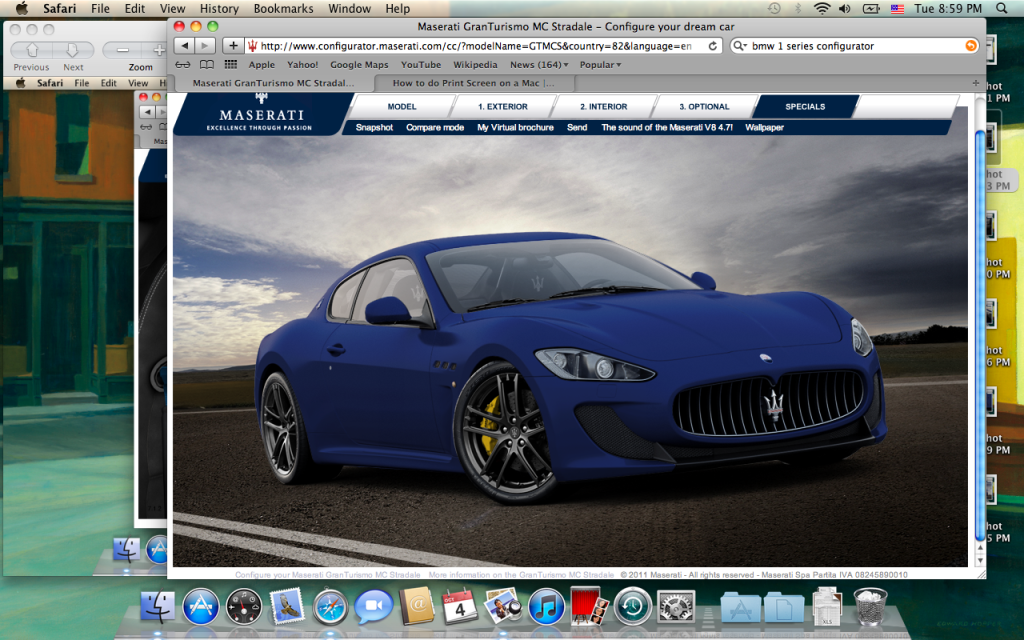Screen dimensions: 1024x640
Task: Open the Wikipedia bookmark
Action: tap(475, 65)
